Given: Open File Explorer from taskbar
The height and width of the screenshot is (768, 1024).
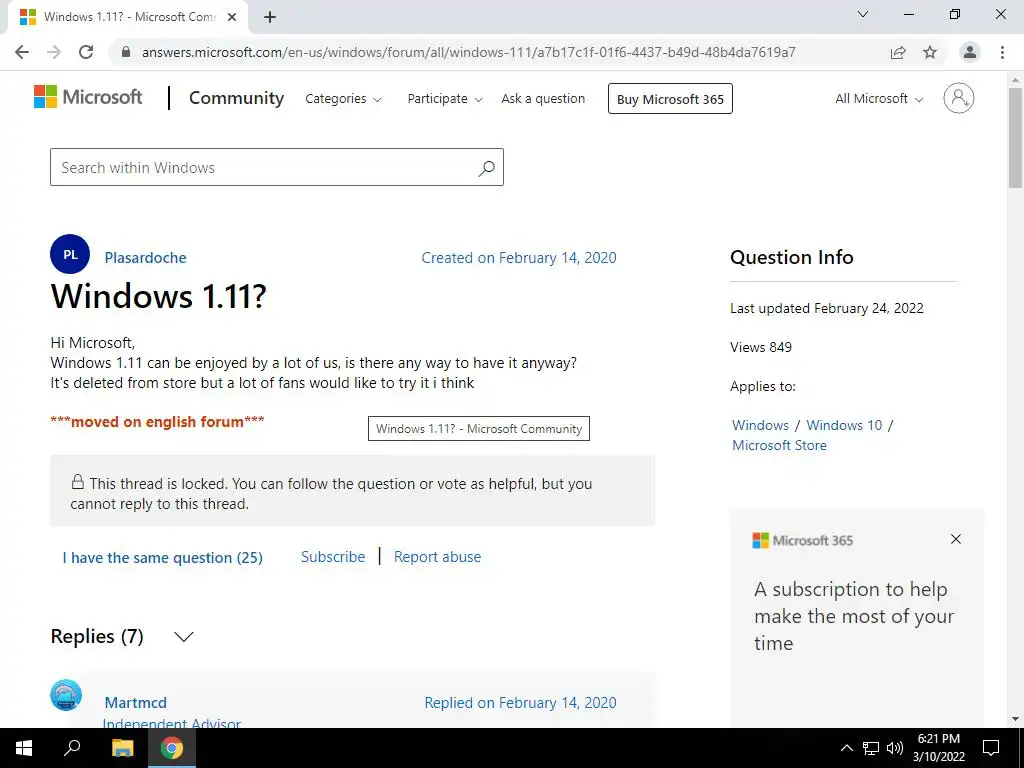Looking at the screenshot, I should click(x=122, y=748).
